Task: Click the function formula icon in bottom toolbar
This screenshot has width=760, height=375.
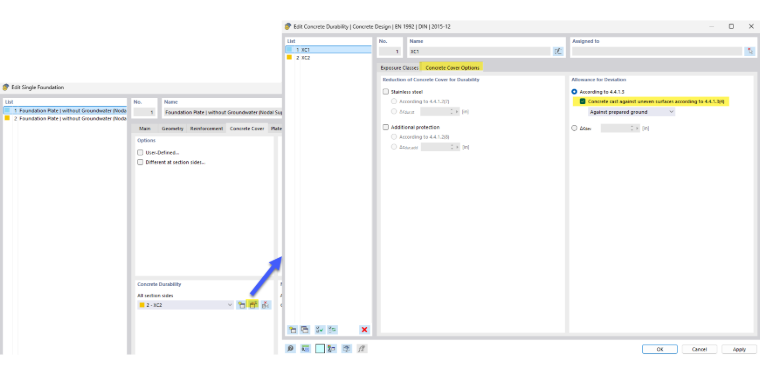Action: point(362,348)
